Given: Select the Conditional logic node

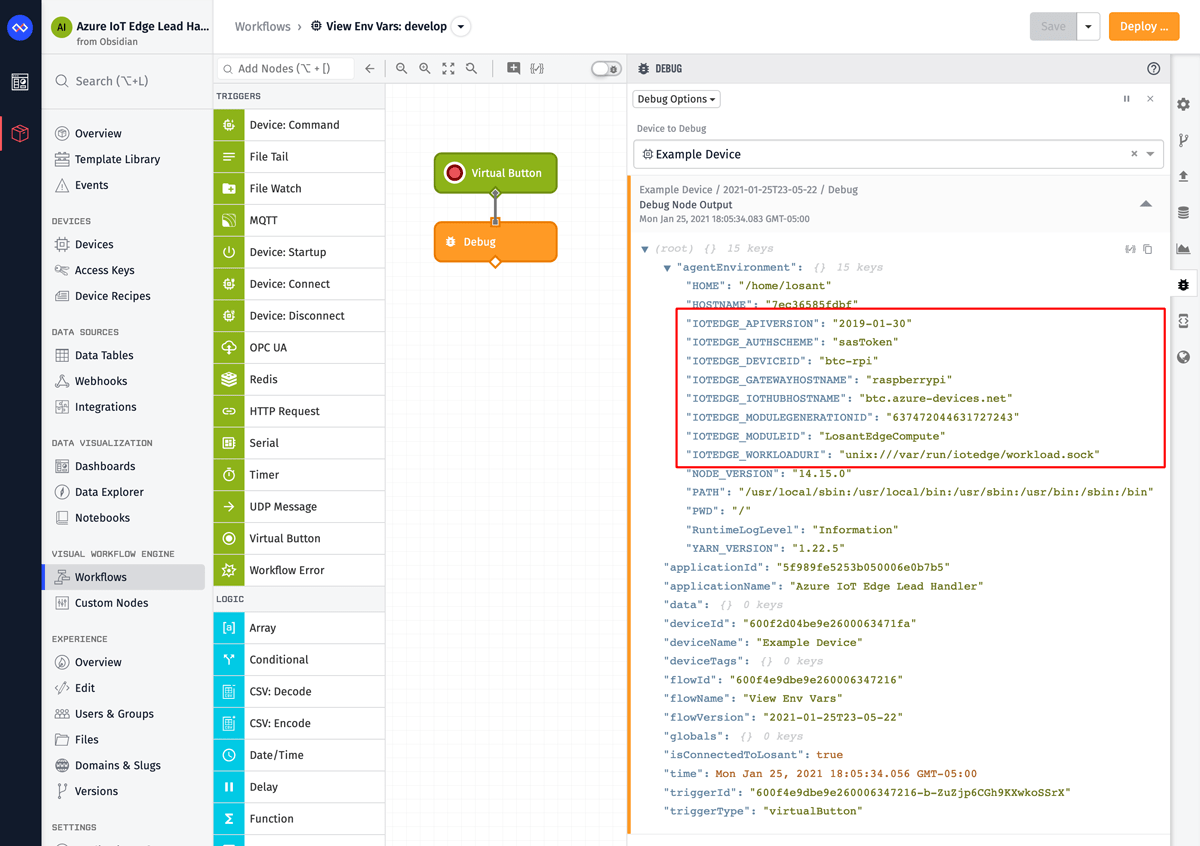Looking at the screenshot, I should 299,660.
